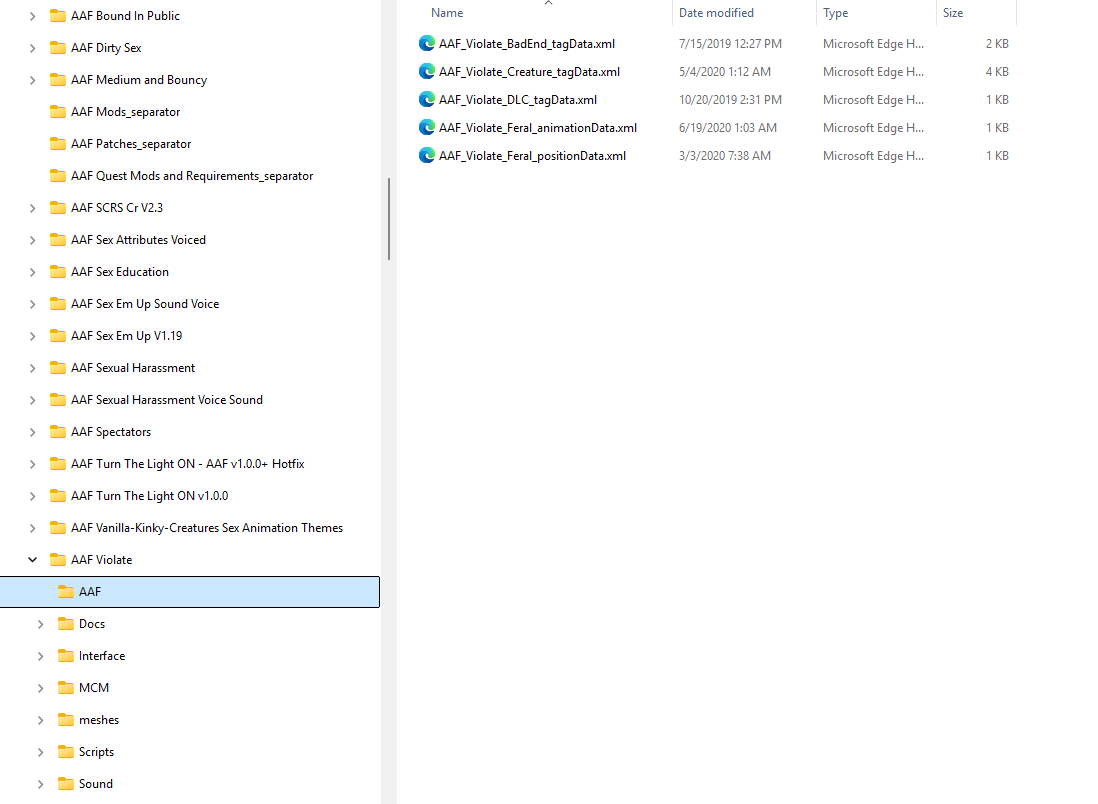
Task: Click the folder icon of Scripts
Action: (x=66, y=751)
